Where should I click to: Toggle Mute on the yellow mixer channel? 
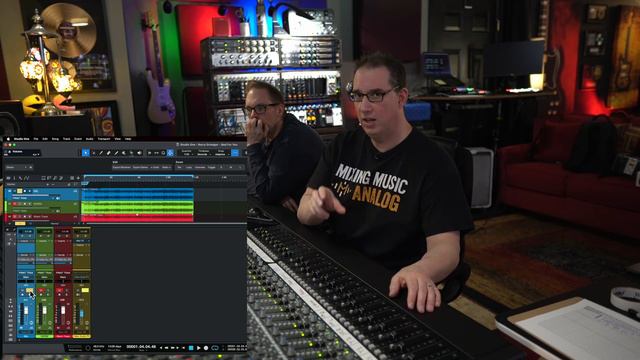tap(78, 290)
